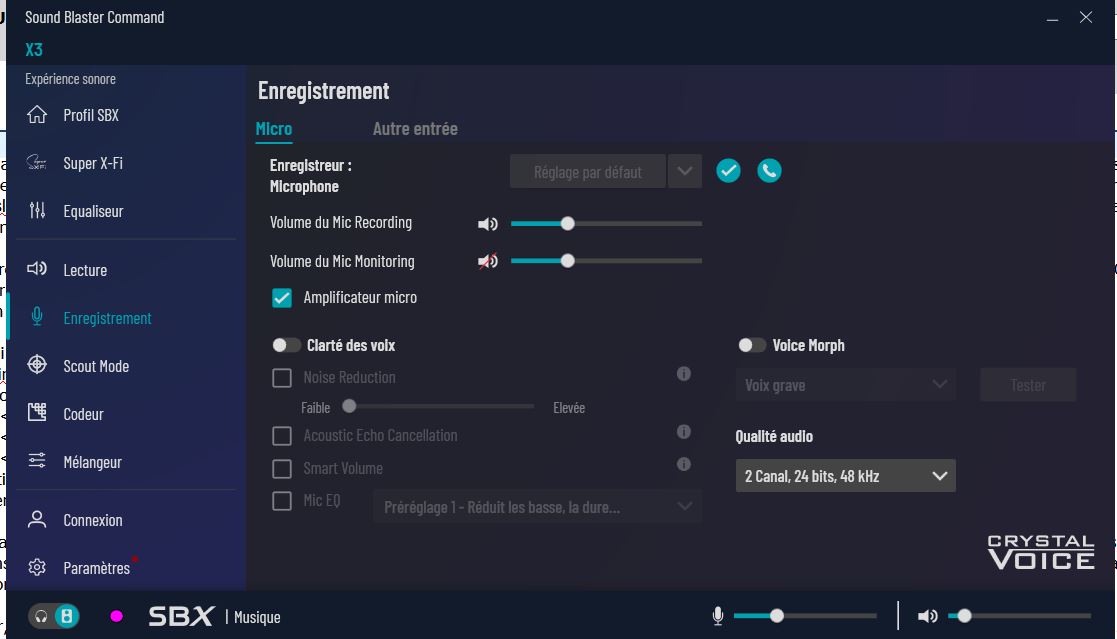The height and width of the screenshot is (639, 1117).
Task: Mute the speaker icon in bottom bar
Action: [927, 616]
